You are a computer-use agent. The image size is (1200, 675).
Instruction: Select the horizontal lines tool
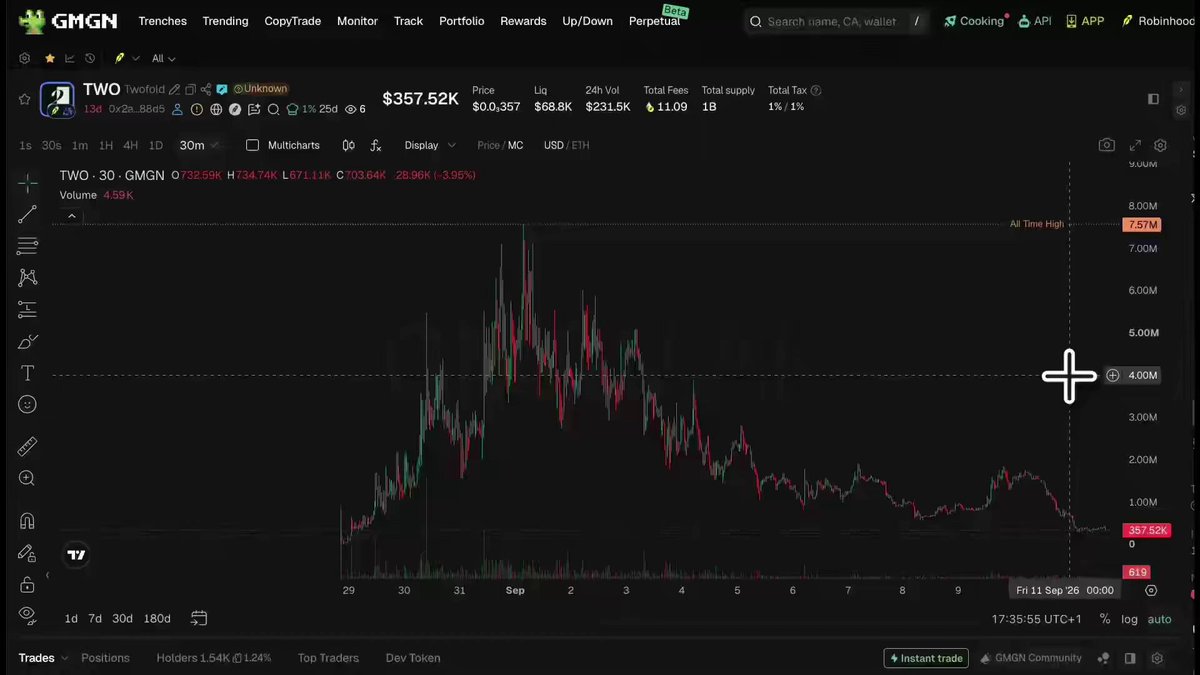(x=27, y=246)
